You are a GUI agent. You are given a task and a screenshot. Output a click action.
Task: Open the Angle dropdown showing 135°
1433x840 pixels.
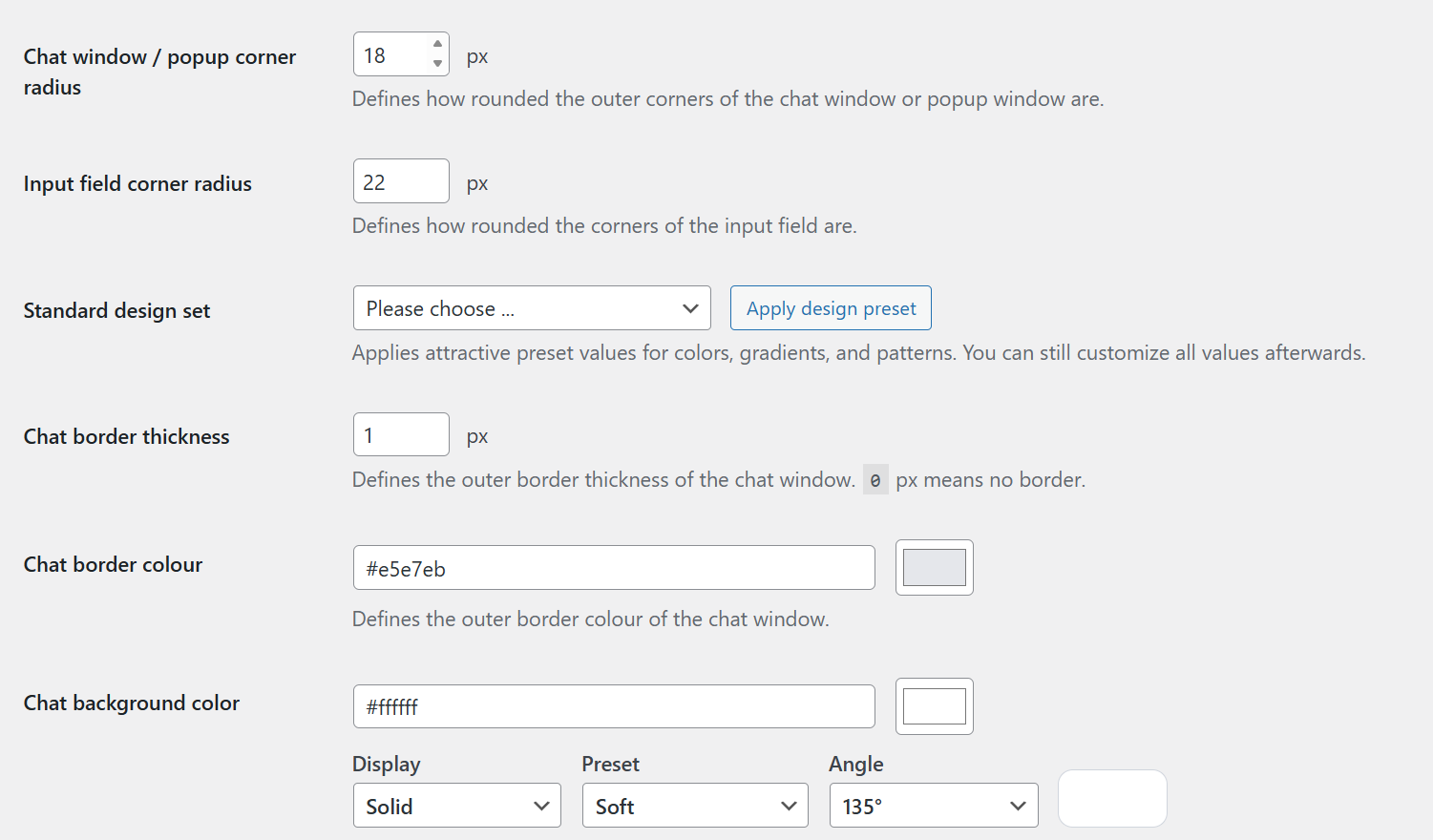pyautogui.click(x=933, y=805)
